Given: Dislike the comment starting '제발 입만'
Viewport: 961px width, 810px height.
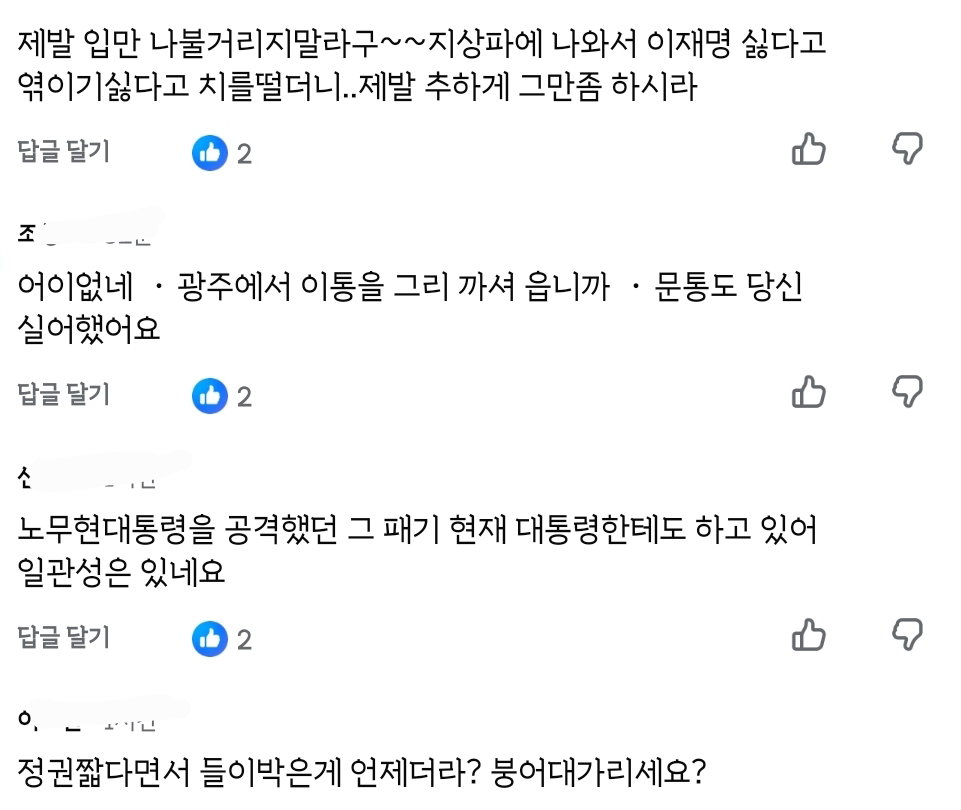Looking at the screenshot, I should 907,148.
